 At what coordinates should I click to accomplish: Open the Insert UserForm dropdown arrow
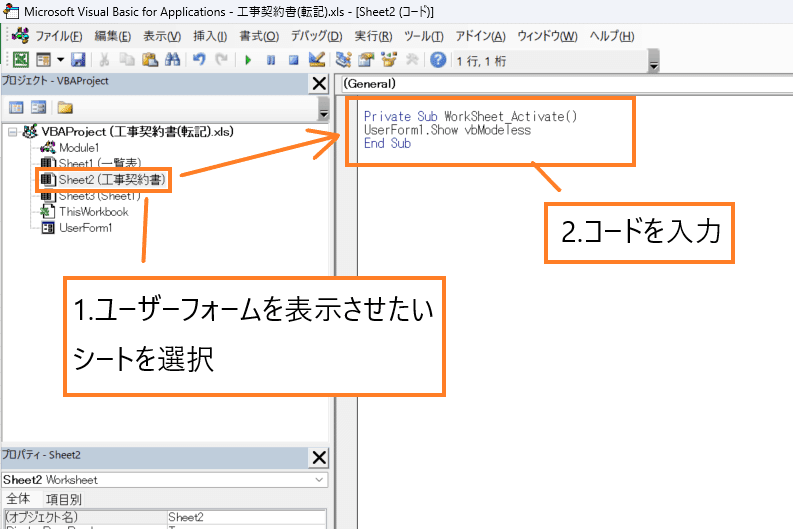pos(60,60)
